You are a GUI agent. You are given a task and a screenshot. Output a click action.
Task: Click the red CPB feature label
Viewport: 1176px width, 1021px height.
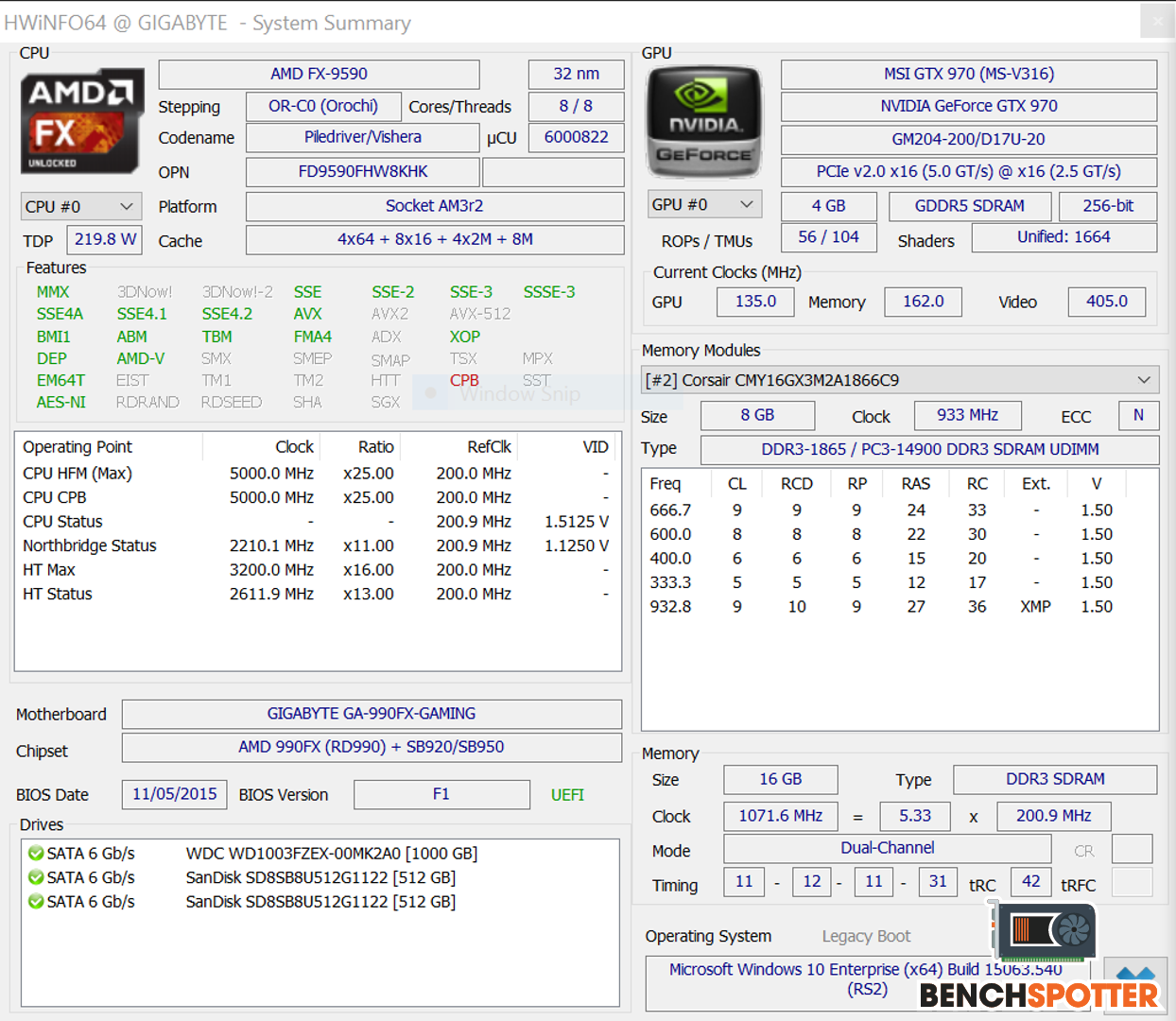(x=464, y=380)
